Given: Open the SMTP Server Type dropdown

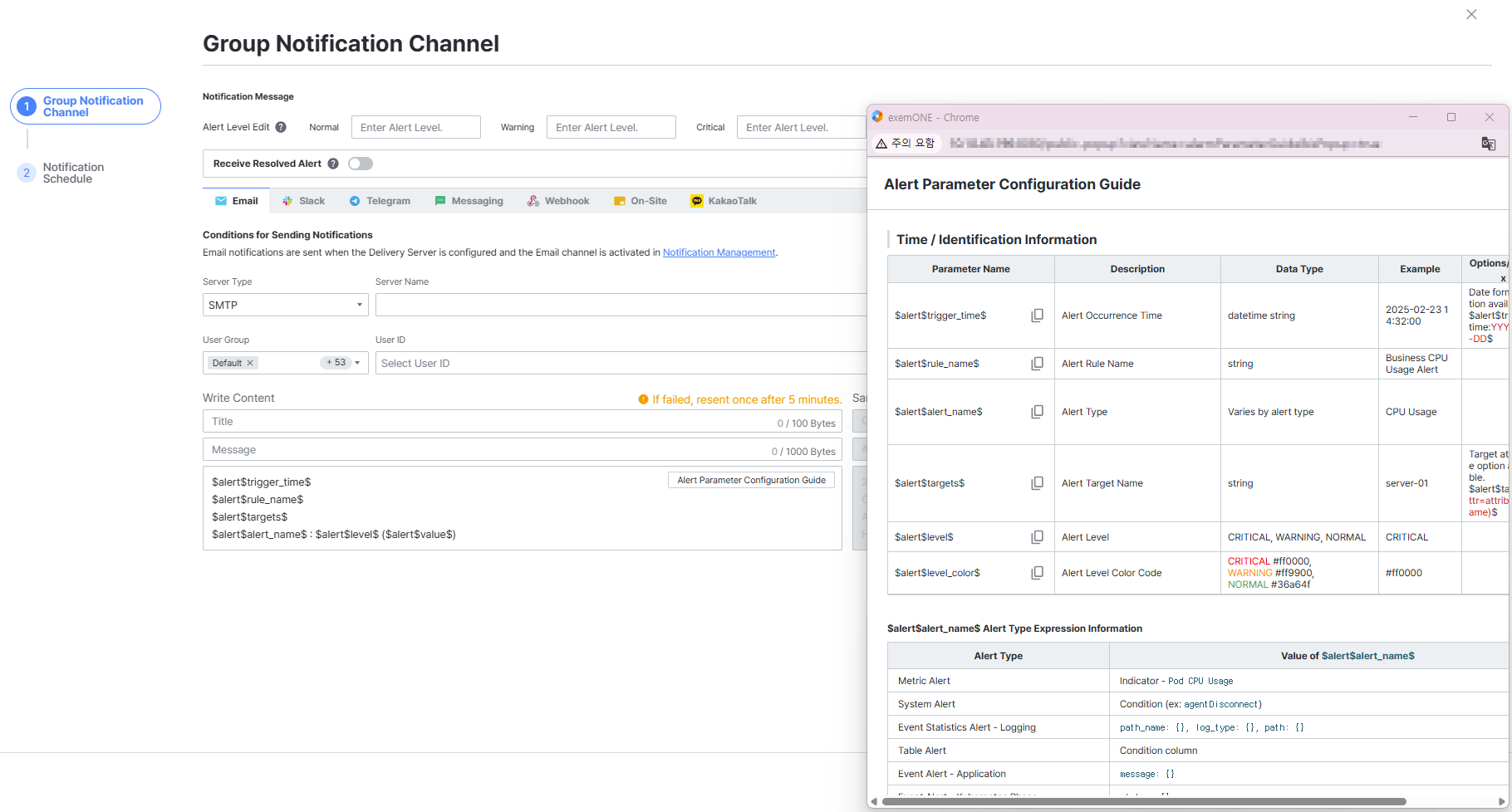Looking at the screenshot, I should tap(285, 305).
